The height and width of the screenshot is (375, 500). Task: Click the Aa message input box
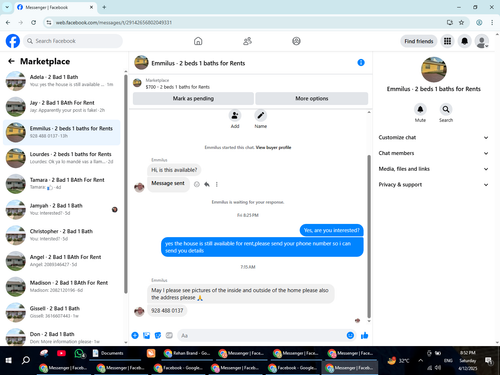[262, 335]
